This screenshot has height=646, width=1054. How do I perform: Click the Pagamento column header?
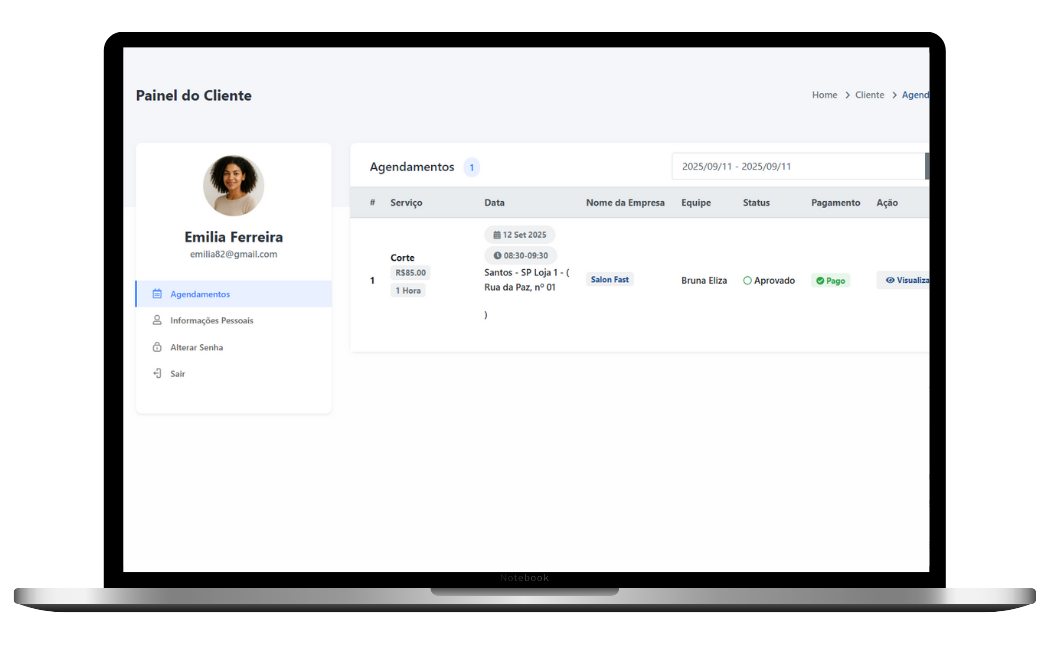[x=835, y=203]
